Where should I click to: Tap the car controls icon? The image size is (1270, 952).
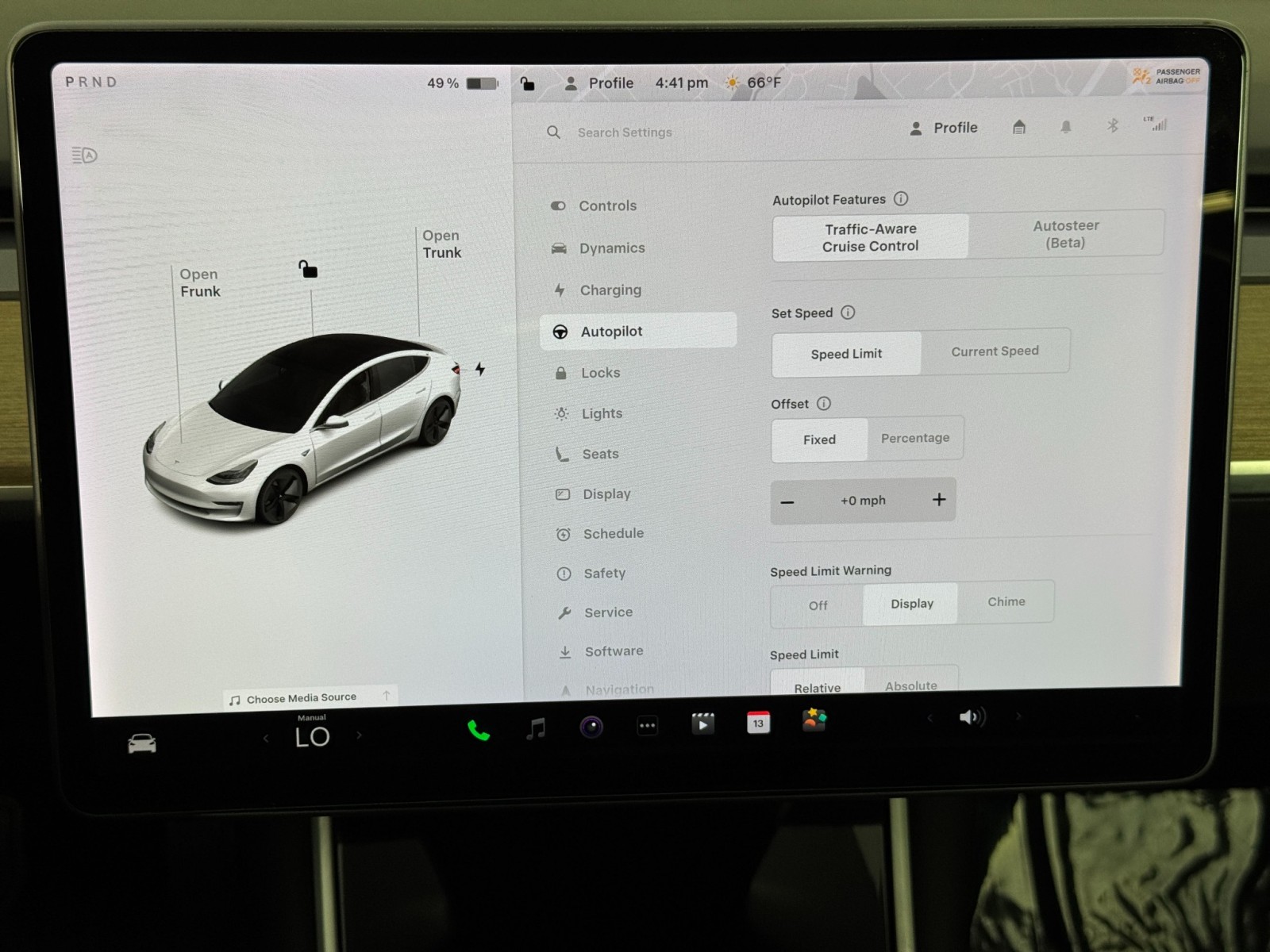coord(142,743)
